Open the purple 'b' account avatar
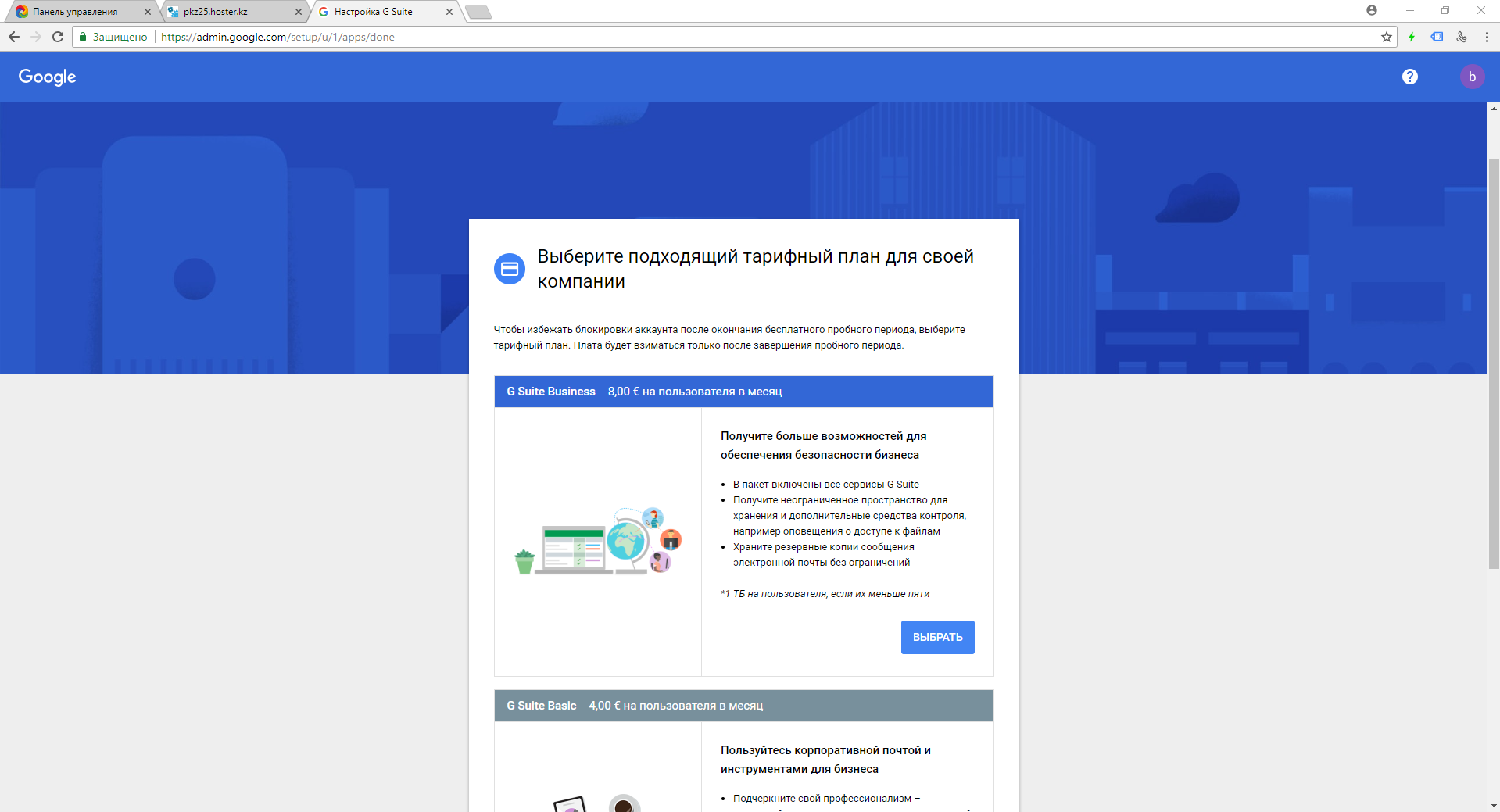Screen dimensions: 1500x812 pyautogui.click(x=1473, y=77)
